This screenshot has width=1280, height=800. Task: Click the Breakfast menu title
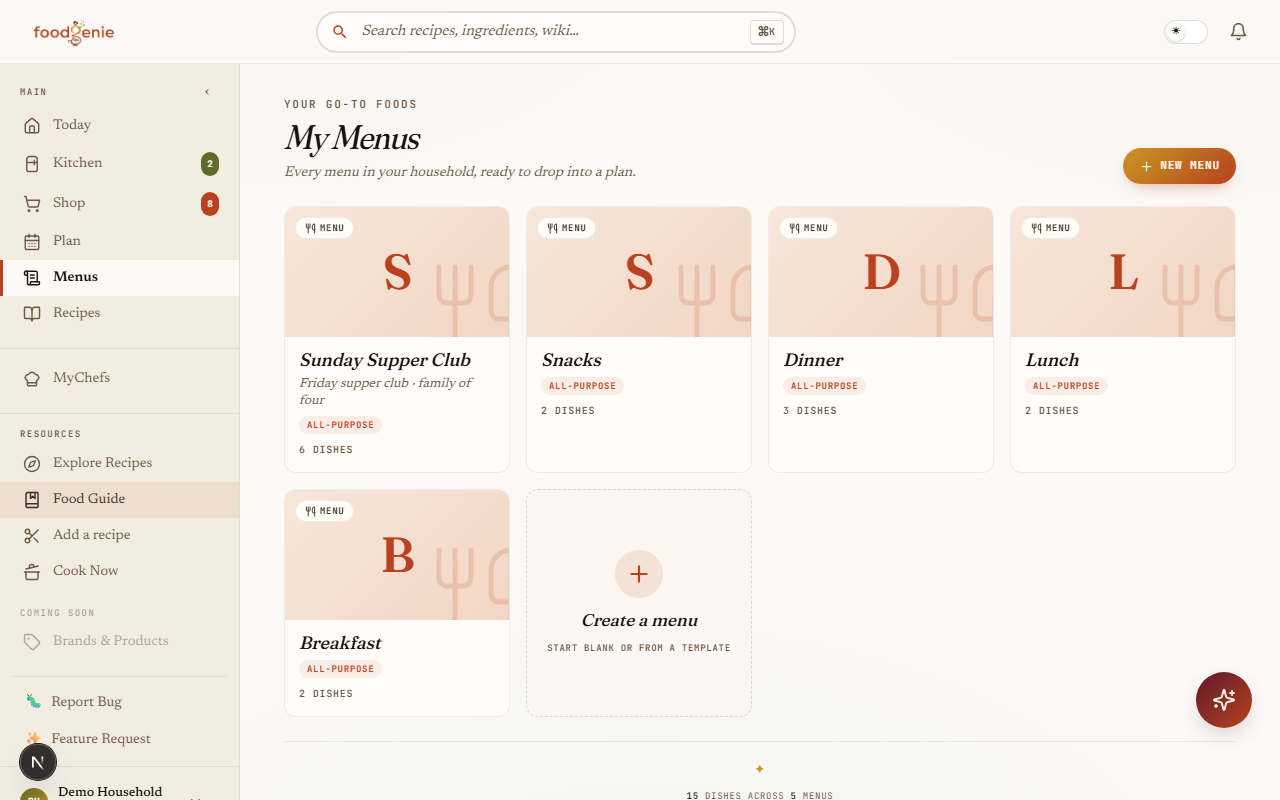tap(341, 643)
